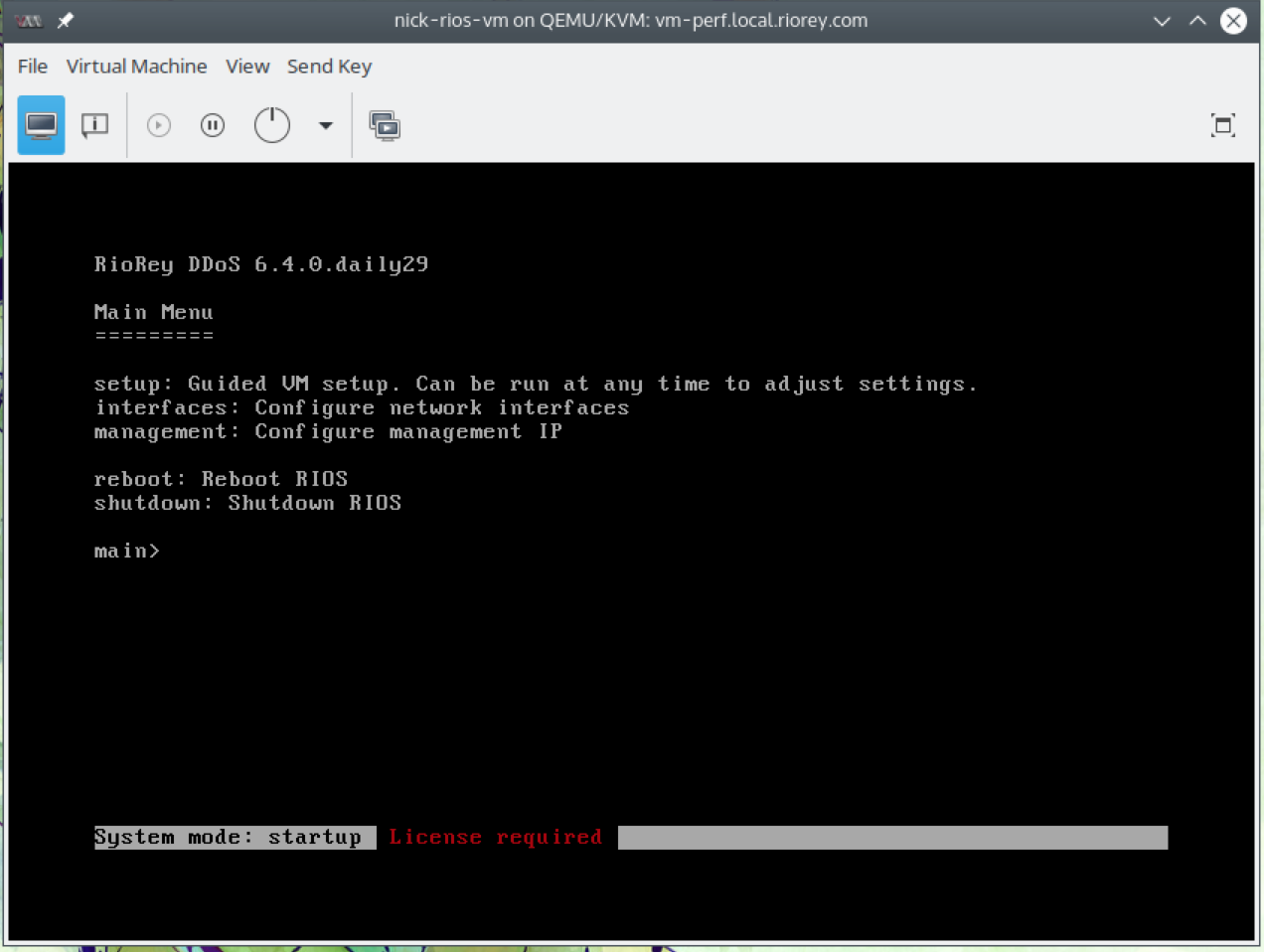The image size is (1264, 952).
Task: Open the snapshots manager icon
Action: pyautogui.click(x=385, y=125)
